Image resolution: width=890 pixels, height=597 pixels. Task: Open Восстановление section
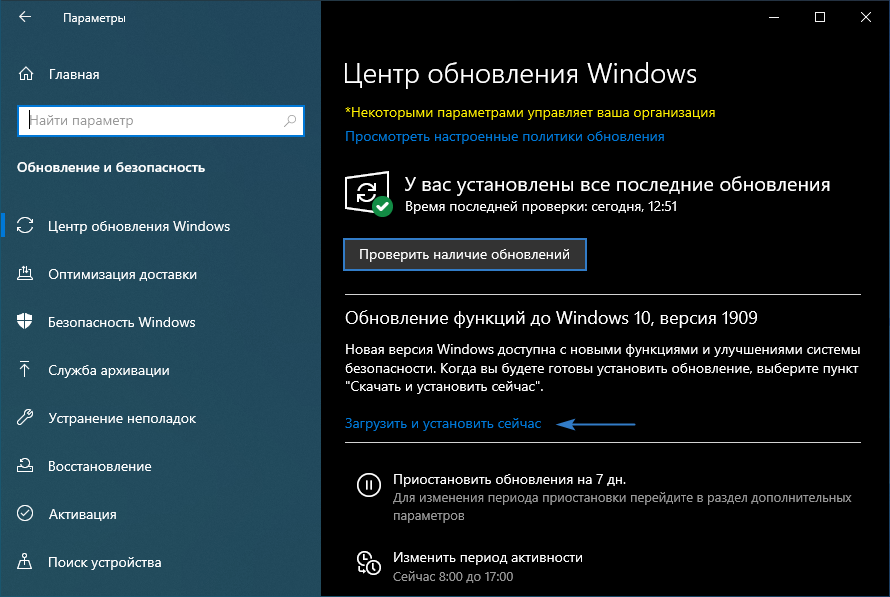click(100, 466)
